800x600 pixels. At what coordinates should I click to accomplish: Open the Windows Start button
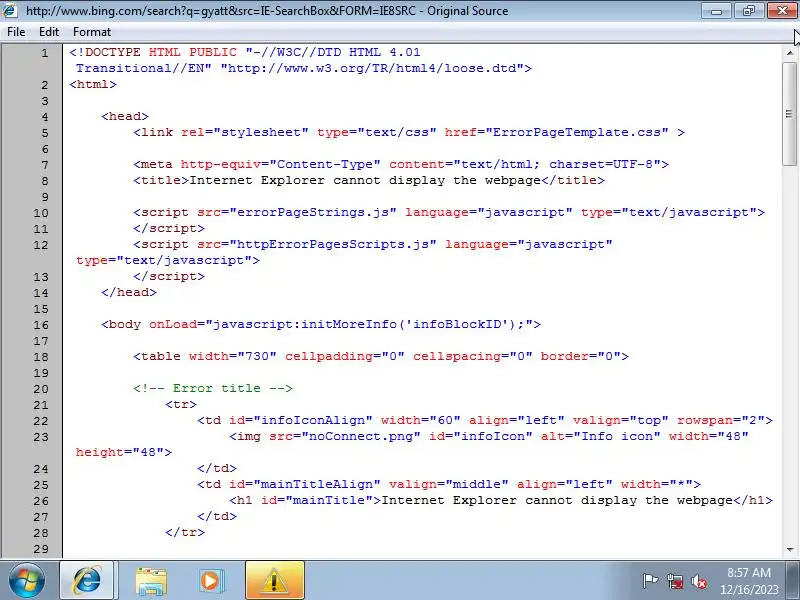point(27,581)
